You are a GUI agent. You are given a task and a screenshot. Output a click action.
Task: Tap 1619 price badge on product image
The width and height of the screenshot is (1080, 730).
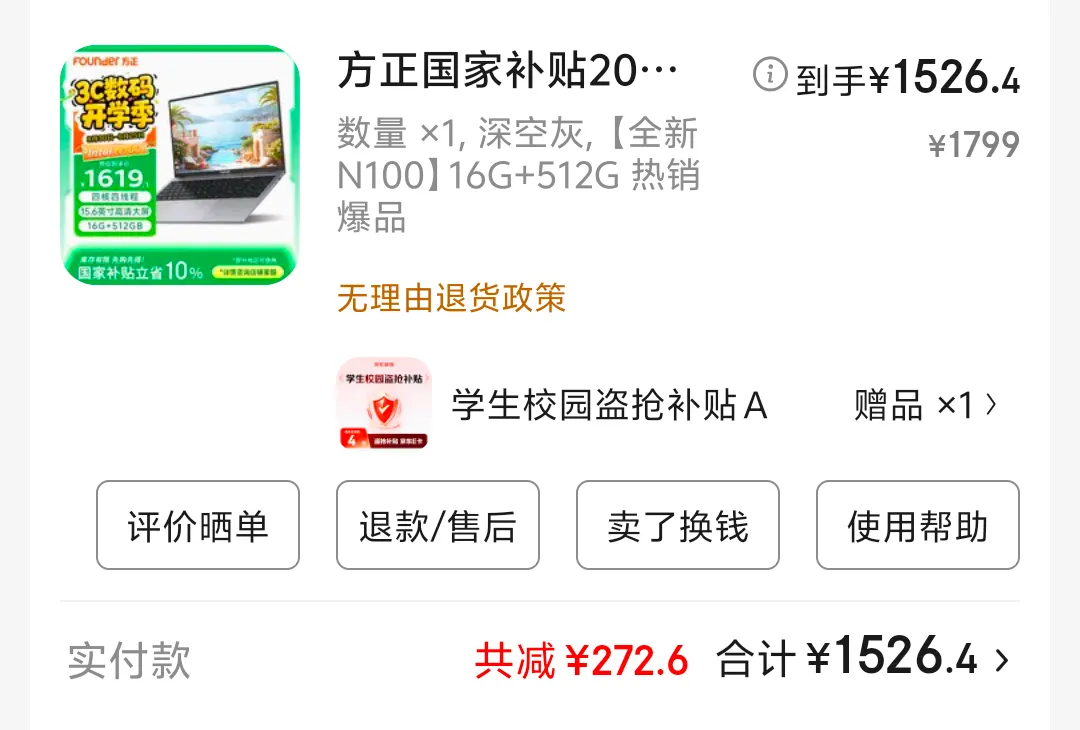[x=114, y=179]
